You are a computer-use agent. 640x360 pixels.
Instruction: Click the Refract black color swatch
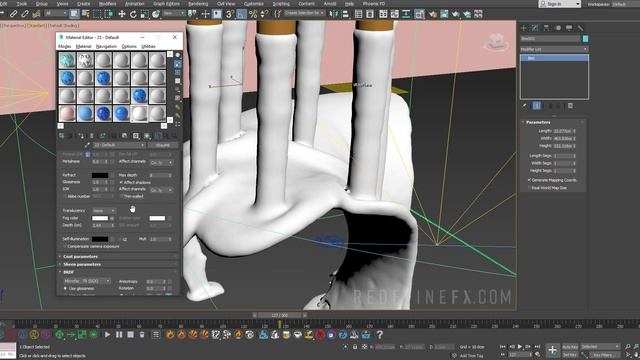[100, 175]
